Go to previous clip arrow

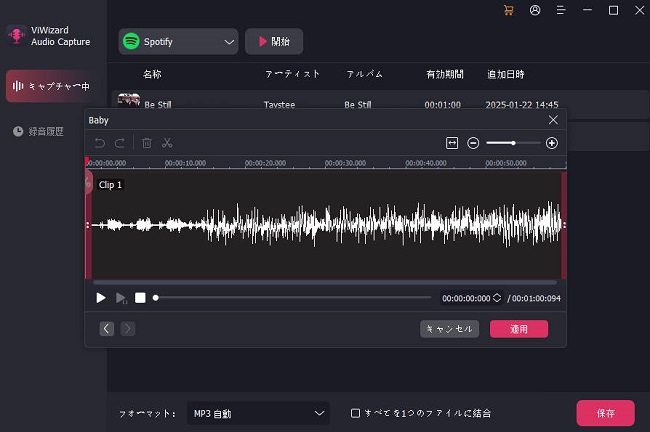pos(107,329)
